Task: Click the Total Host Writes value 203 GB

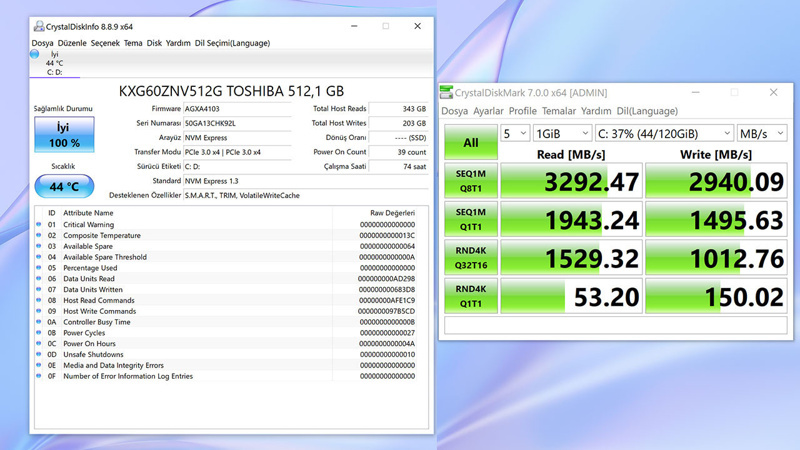Action: [398, 123]
